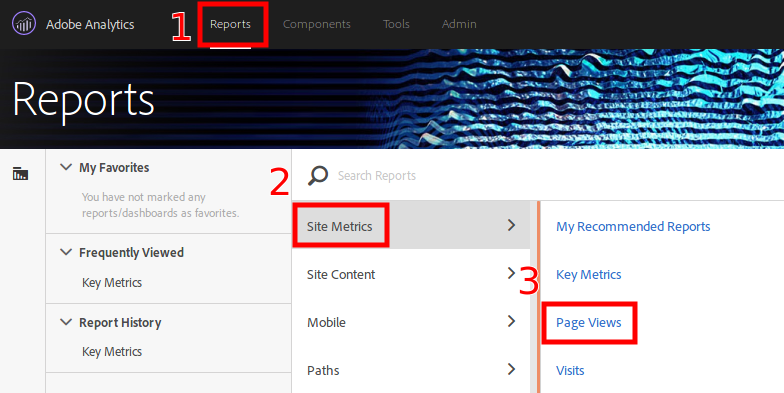784x393 pixels.
Task: Select the Mobile menu category
Action: (411, 322)
